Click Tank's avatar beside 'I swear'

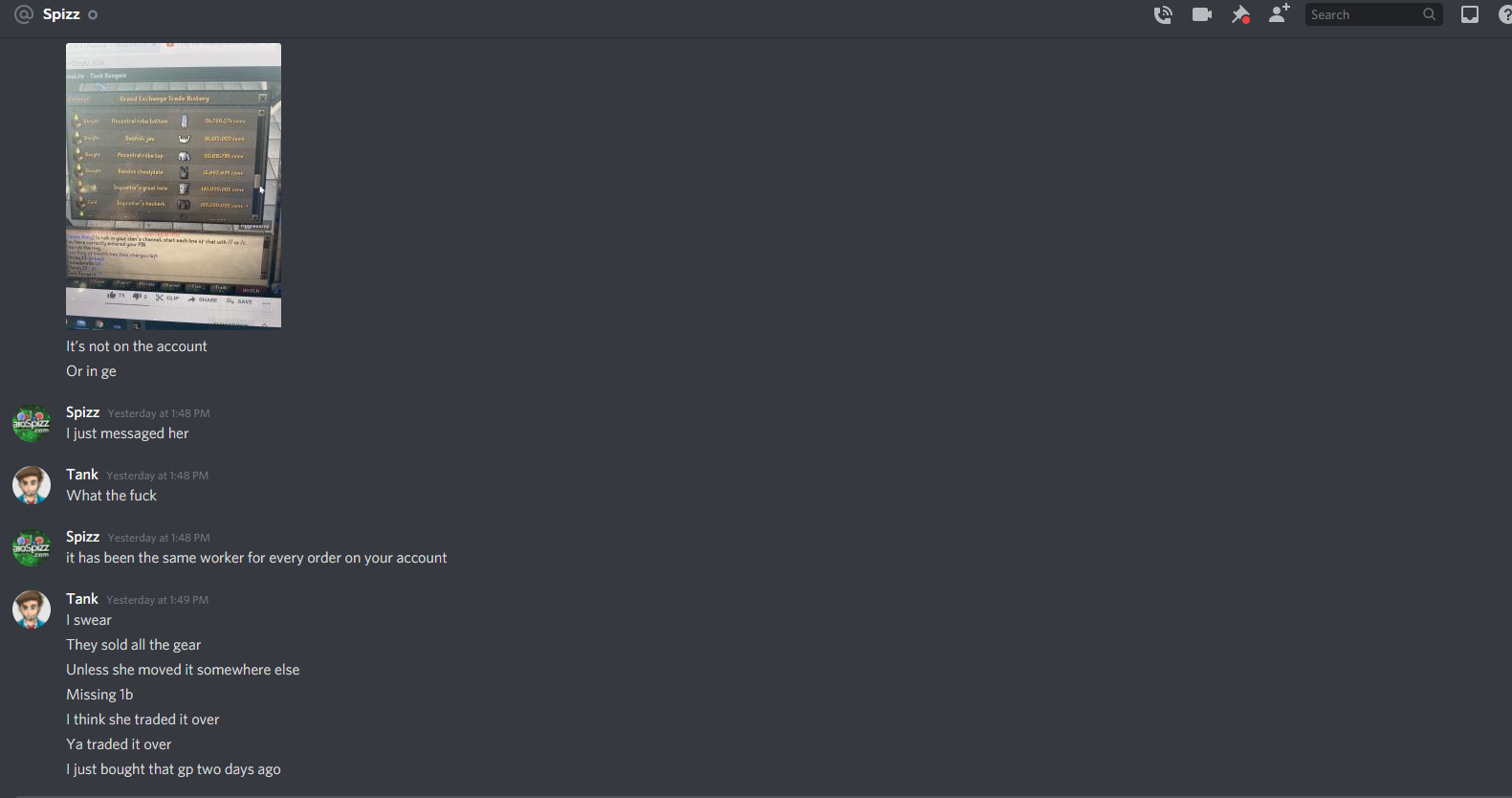pyautogui.click(x=31, y=610)
